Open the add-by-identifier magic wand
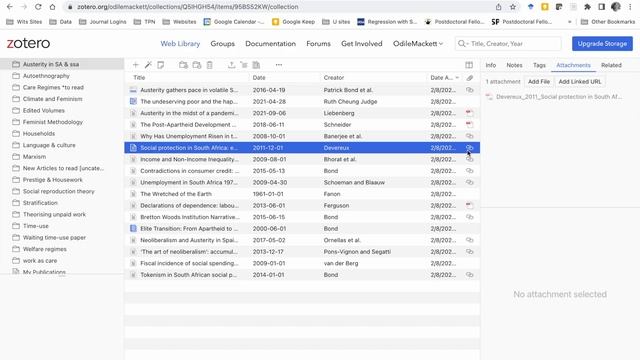 148,65
